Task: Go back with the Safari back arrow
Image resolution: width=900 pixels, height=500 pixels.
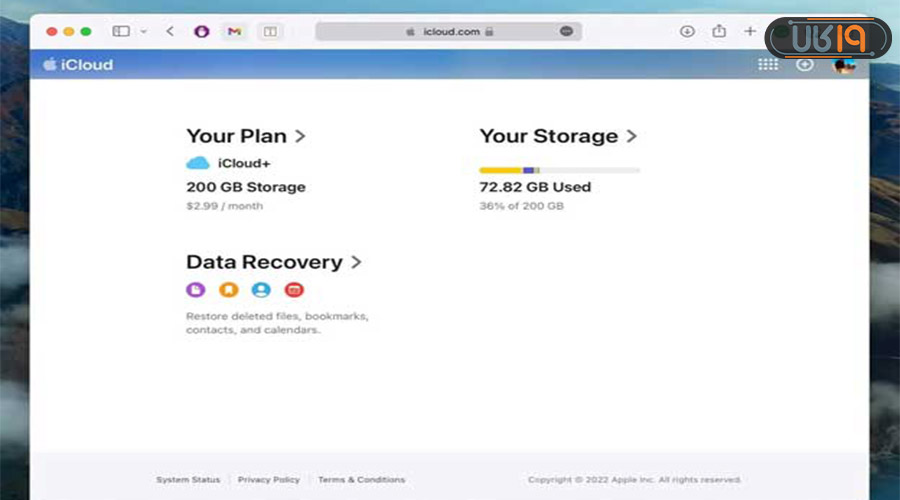Action: coord(170,32)
